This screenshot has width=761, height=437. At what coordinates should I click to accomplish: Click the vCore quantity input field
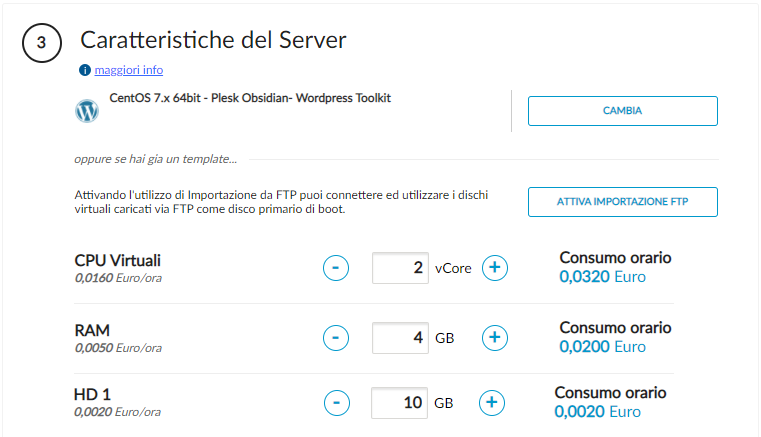(400, 268)
